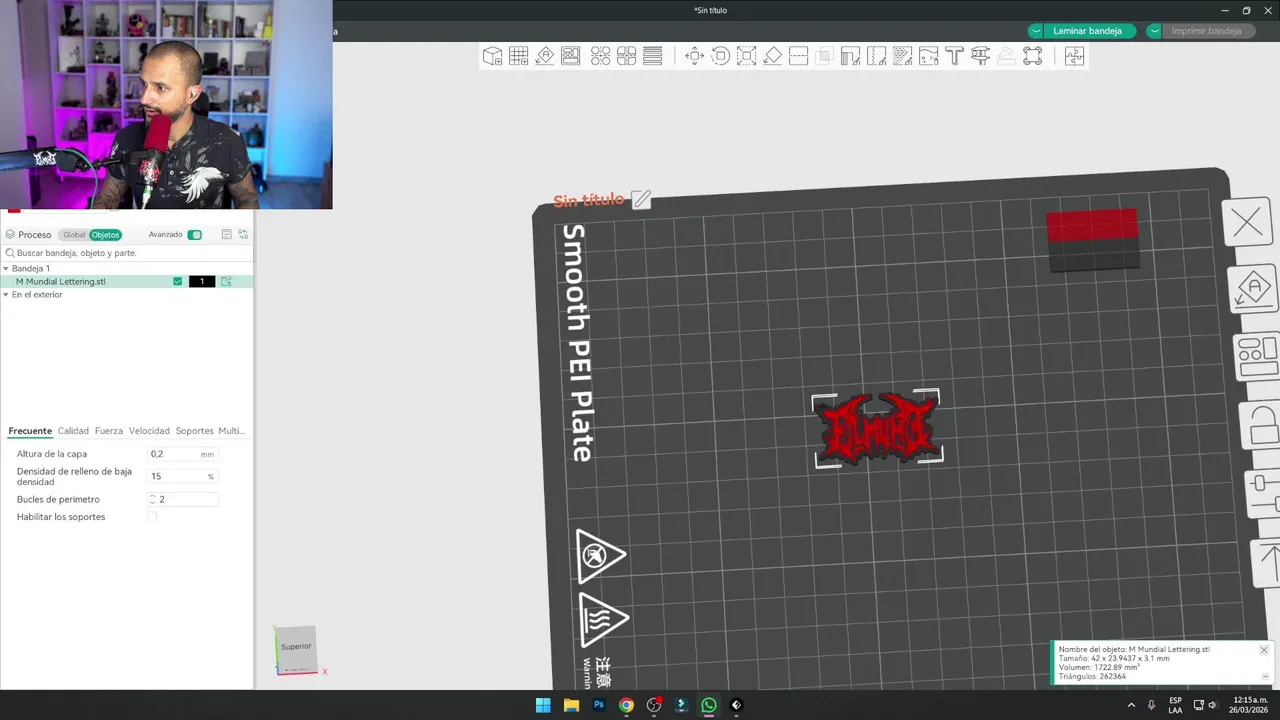This screenshot has height=720, width=1280.
Task: Click the Superior view cube
Action: (296, 647)
